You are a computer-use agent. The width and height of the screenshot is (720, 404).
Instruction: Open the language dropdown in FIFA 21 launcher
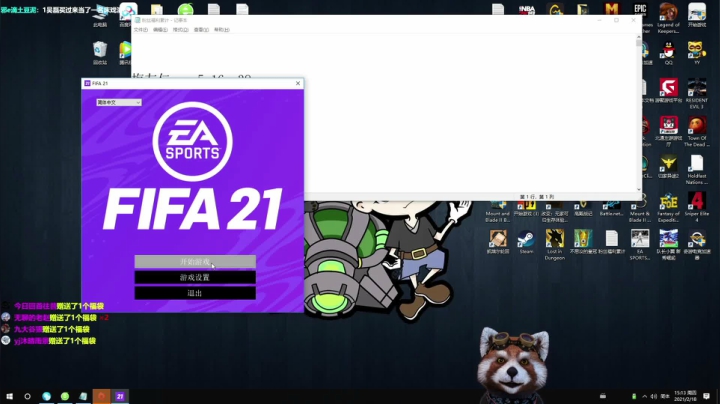(118, 102)
